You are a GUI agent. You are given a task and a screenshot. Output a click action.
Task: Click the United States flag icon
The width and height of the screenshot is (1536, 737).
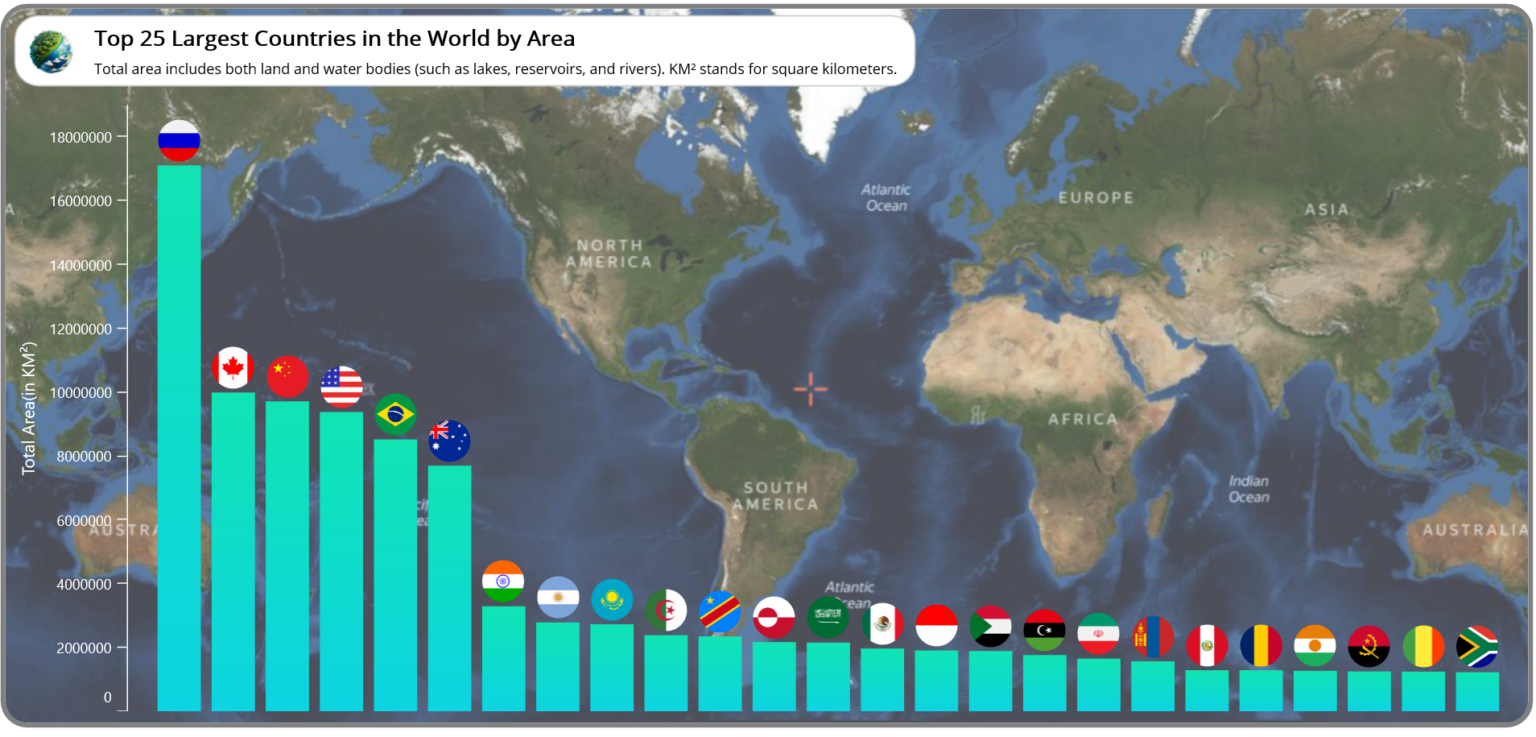pyautogui.click(x=341, y=387)
